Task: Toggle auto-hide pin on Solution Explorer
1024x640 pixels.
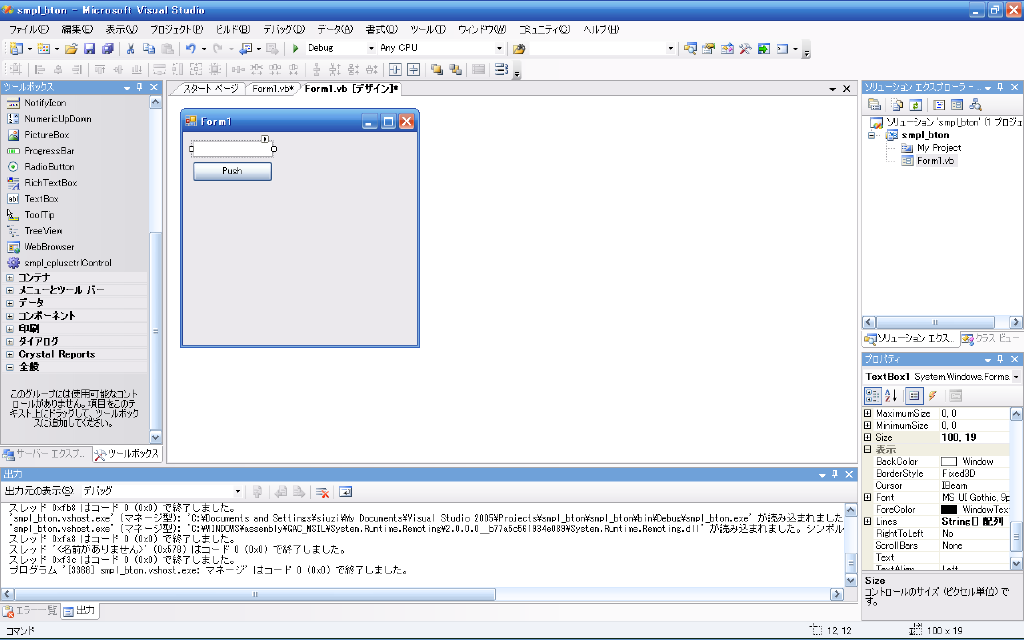Action: click(1000, 87)
